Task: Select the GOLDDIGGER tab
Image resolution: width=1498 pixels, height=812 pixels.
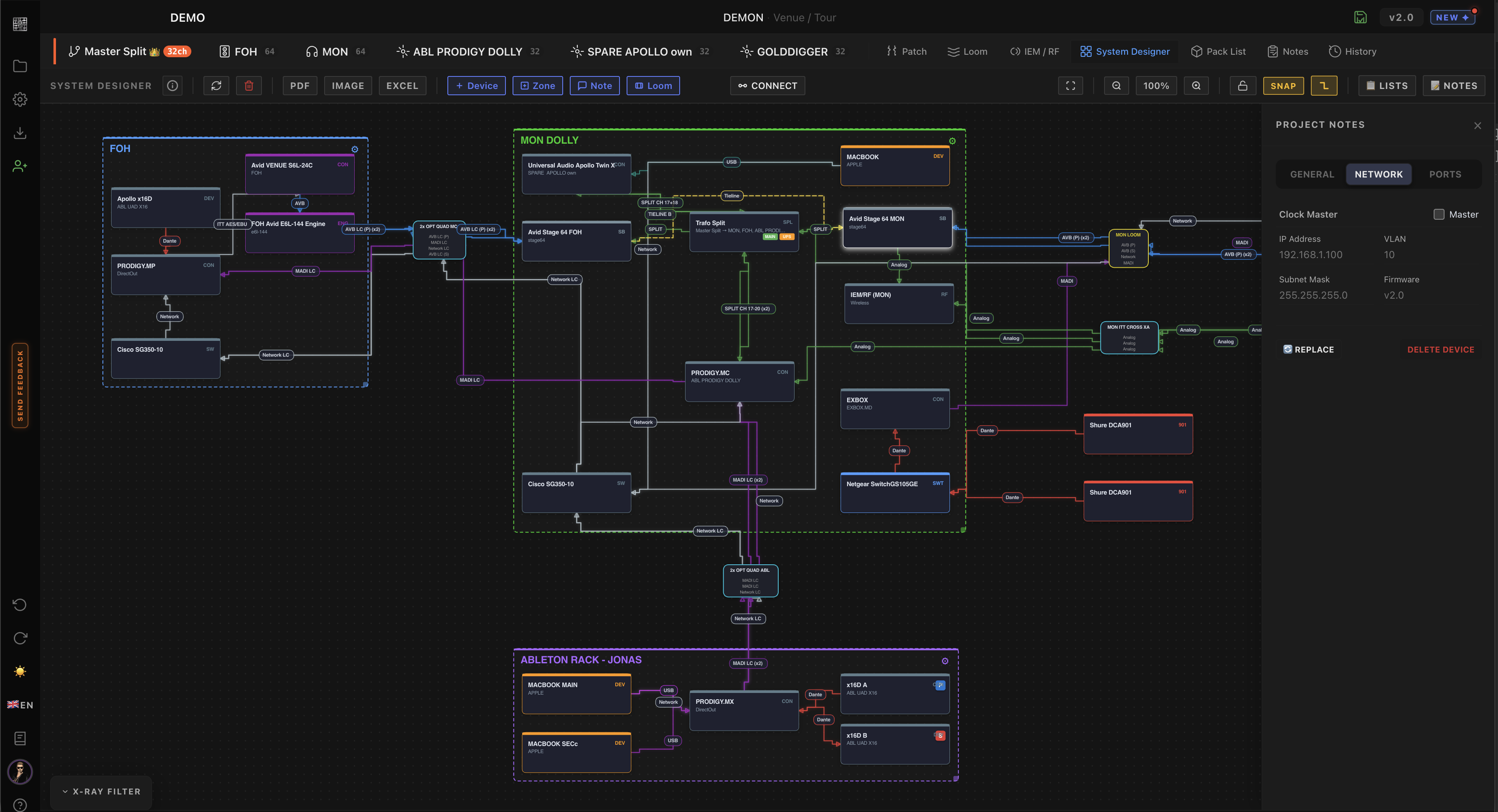Action: click(x=792, y=51)
